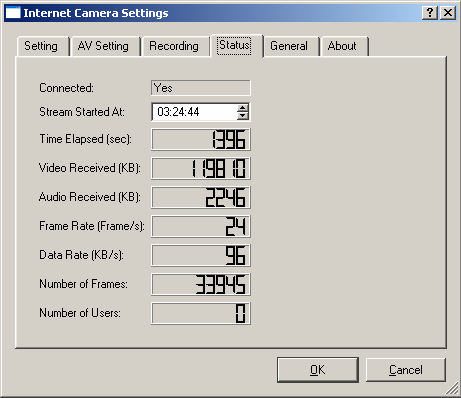Viewport: 461px width, 398px height.
Task: Click the 'Frame Rate (Frame/s):' label
Action: tap(92, 226)
